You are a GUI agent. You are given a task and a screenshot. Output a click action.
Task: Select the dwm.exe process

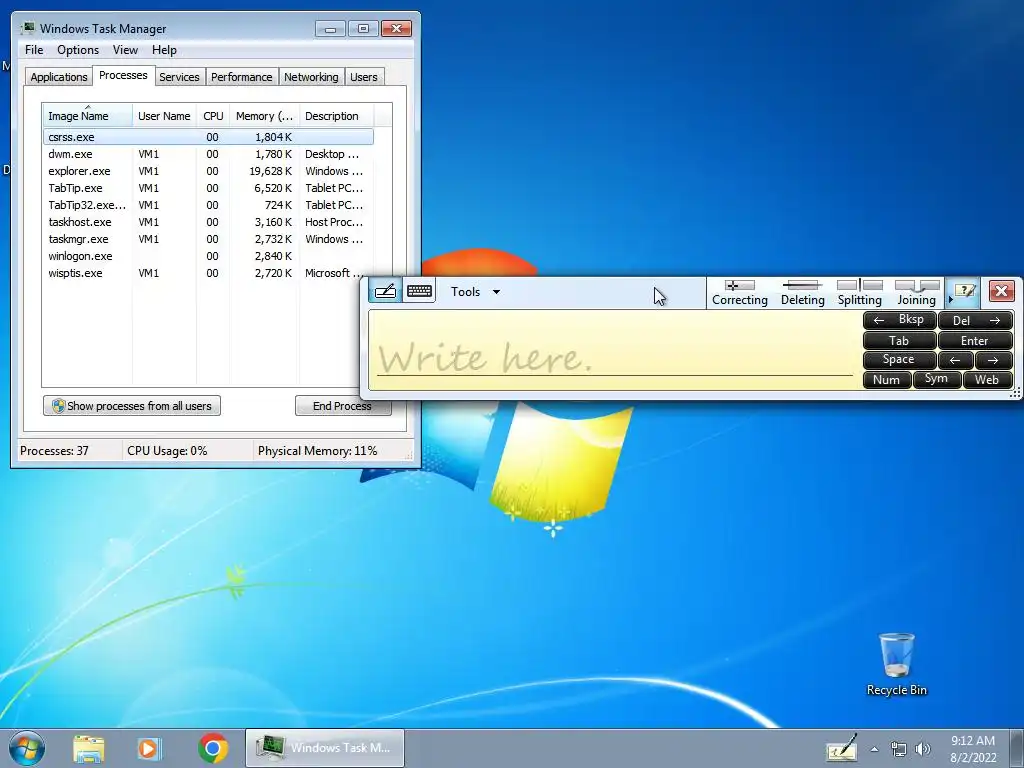point(208,154)
